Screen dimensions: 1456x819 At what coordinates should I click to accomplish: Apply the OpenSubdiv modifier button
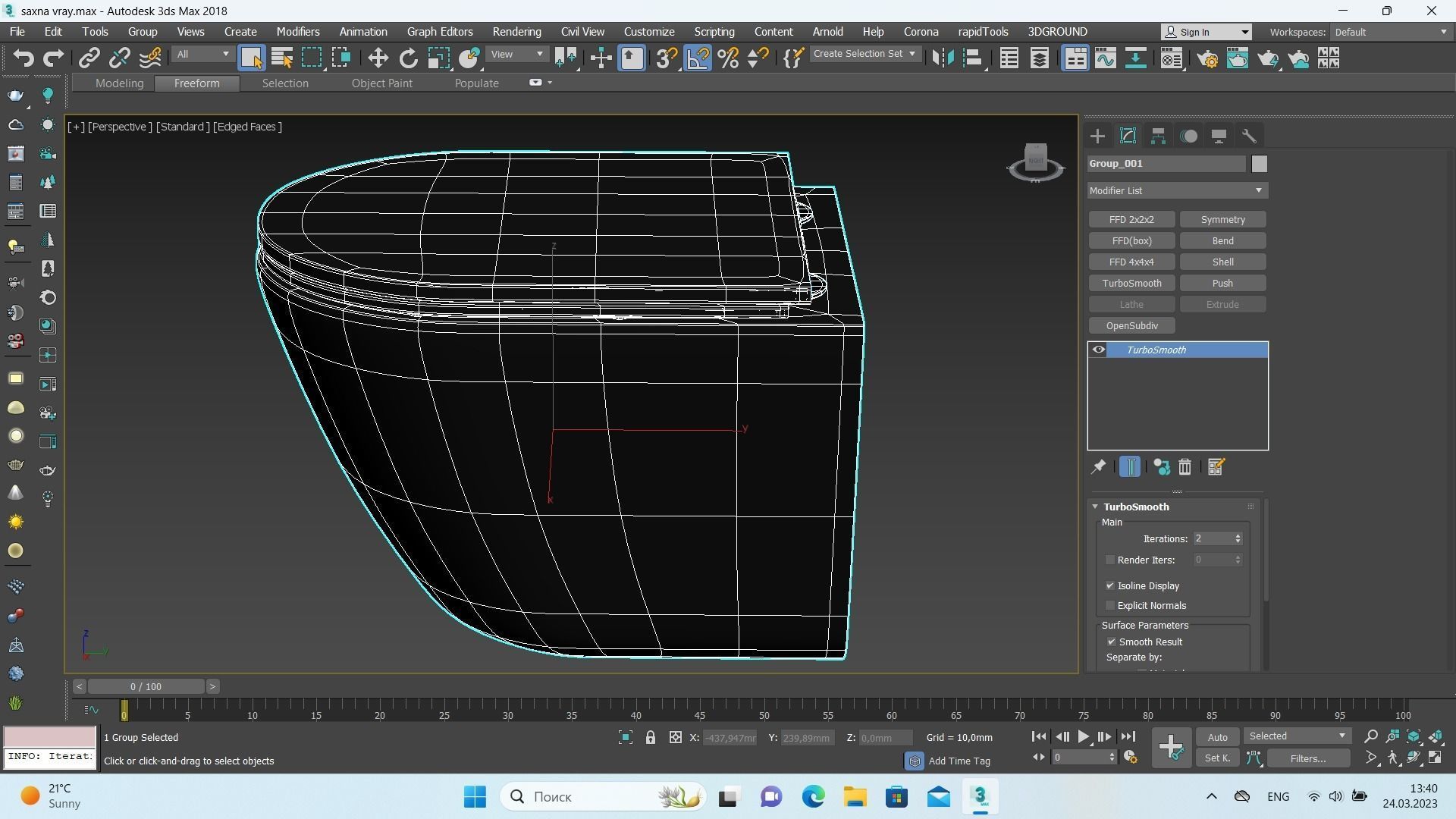pos(1131,326)
